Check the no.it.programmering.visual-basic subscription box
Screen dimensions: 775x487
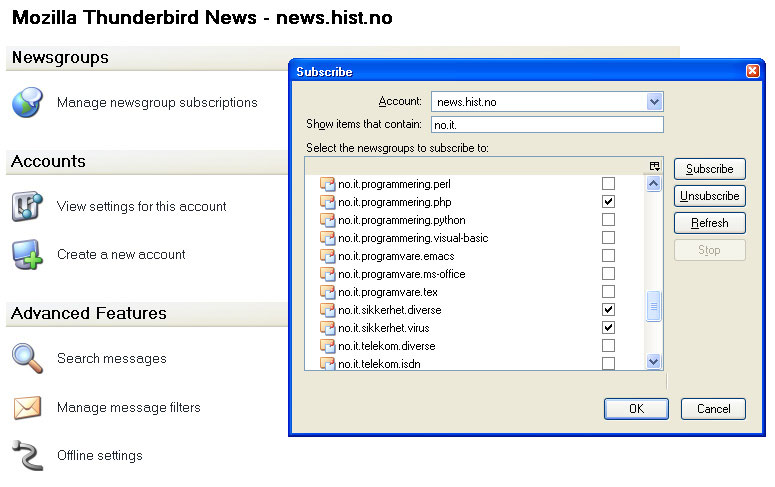608,237
